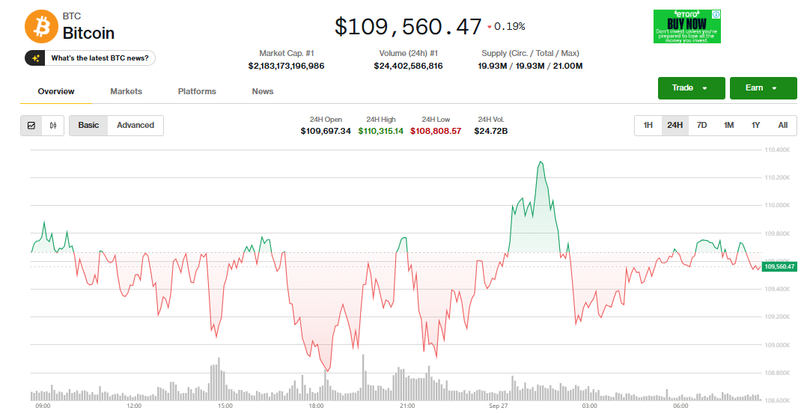Expand the Earn dropdown
The width and height of the screenshot is (810, 413).
coord(762,88)
